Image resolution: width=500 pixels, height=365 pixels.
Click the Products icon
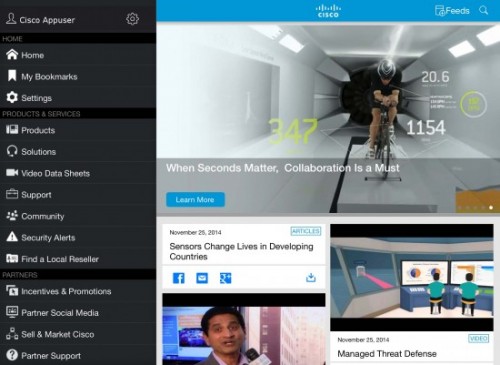click(12, 129)
